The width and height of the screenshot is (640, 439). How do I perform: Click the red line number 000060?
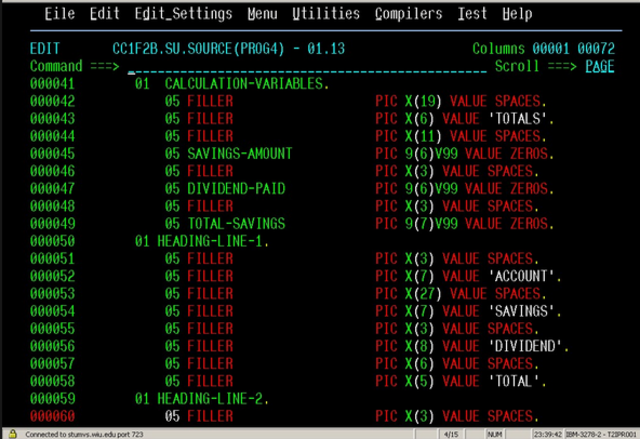tap(52, 417)
